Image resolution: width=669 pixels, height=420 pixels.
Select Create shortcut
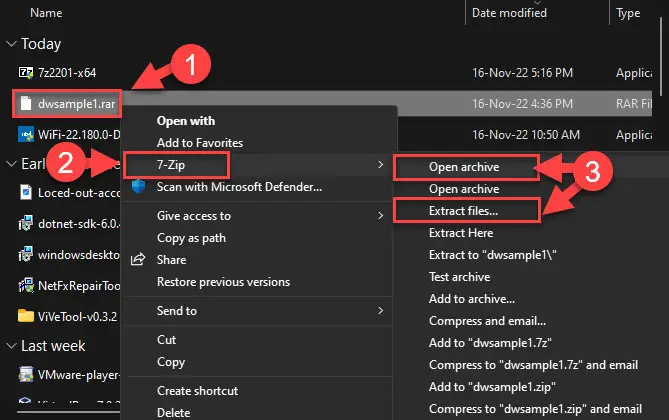[197, 391]
